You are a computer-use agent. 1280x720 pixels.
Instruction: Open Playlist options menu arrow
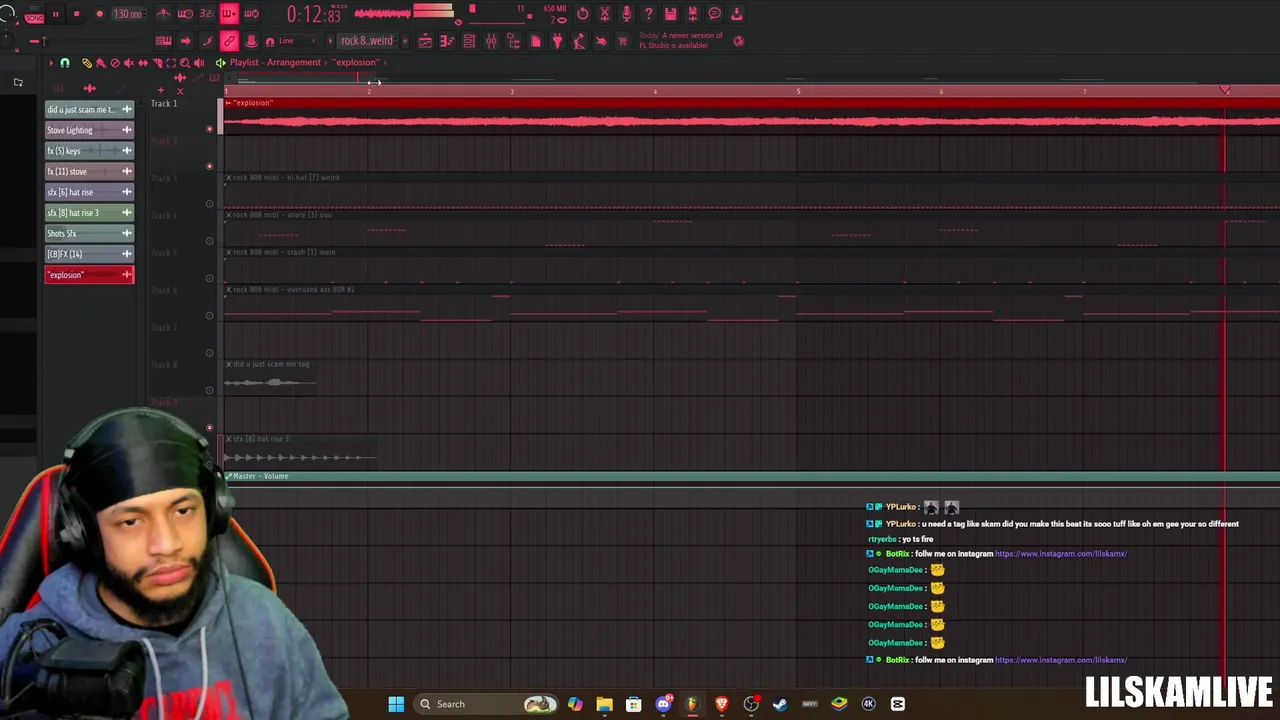pyautogui.click(x=51, y=63)
